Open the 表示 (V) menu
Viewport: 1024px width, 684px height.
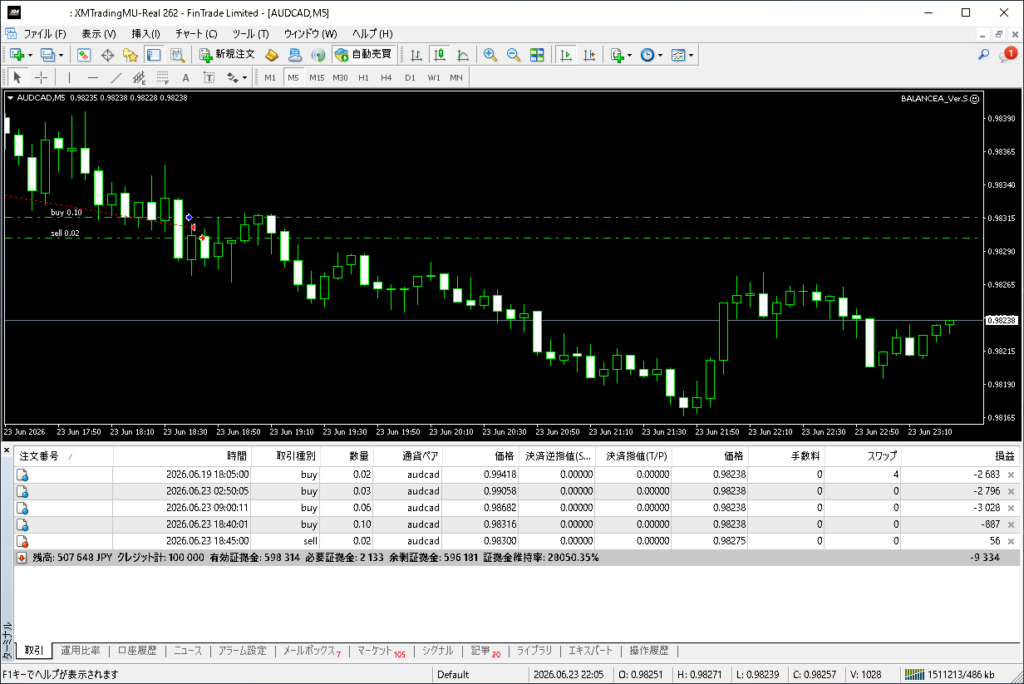(99, 34)
